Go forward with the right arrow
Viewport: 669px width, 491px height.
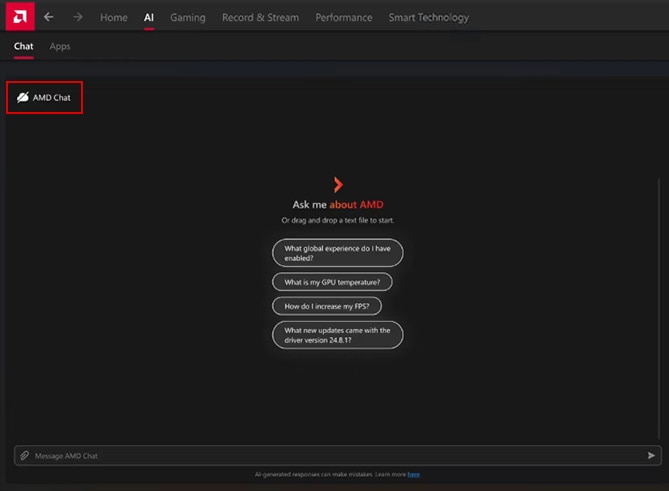point(78,17)
